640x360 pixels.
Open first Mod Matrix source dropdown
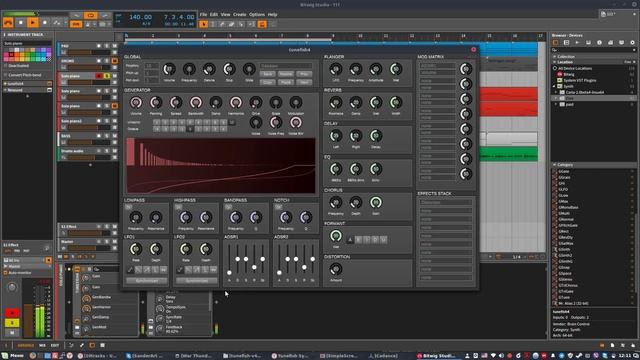438,66
